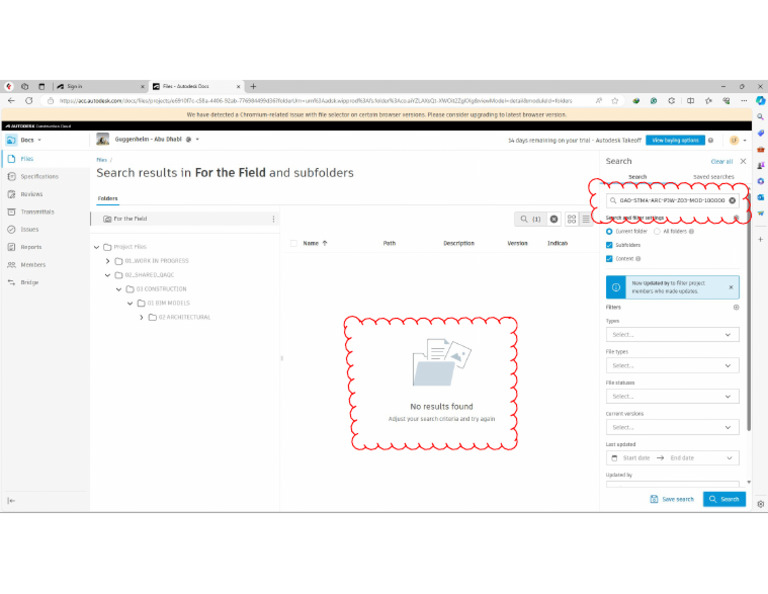Viewport: 768px width, 594px height.
Task: Reload the page with browser refresh button
Action: [29, 100]
